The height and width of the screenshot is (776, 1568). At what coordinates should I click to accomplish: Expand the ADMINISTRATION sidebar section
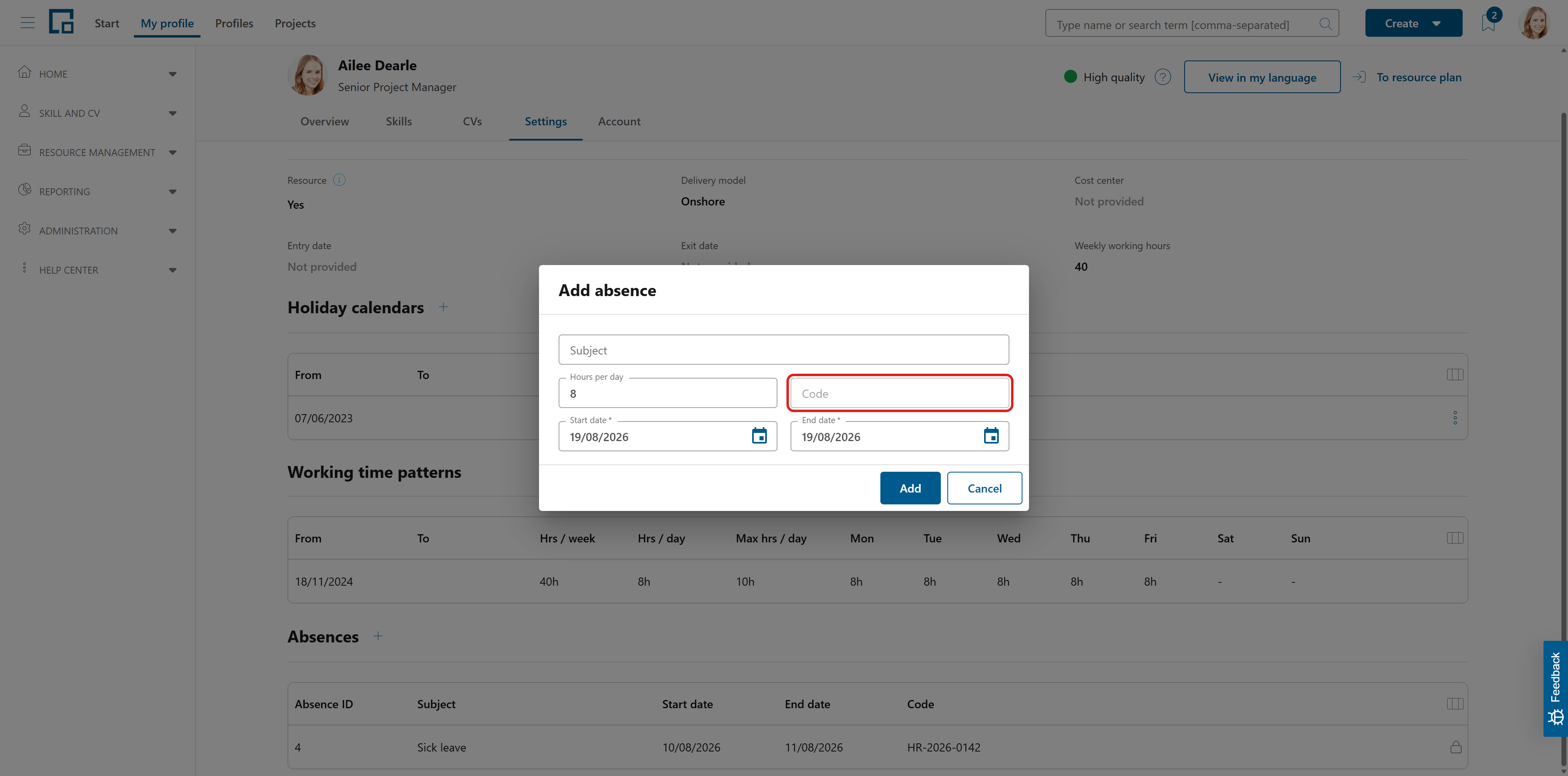98,231
